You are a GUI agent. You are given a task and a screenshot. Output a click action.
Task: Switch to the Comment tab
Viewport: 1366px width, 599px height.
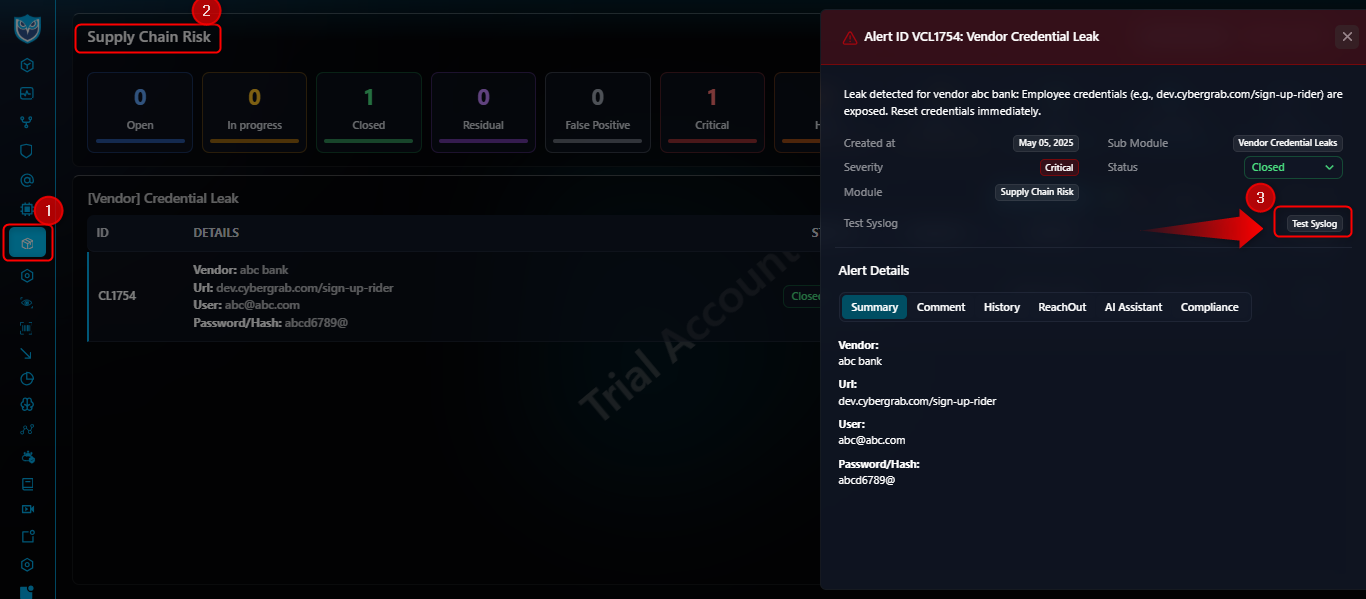click(941, 307)
